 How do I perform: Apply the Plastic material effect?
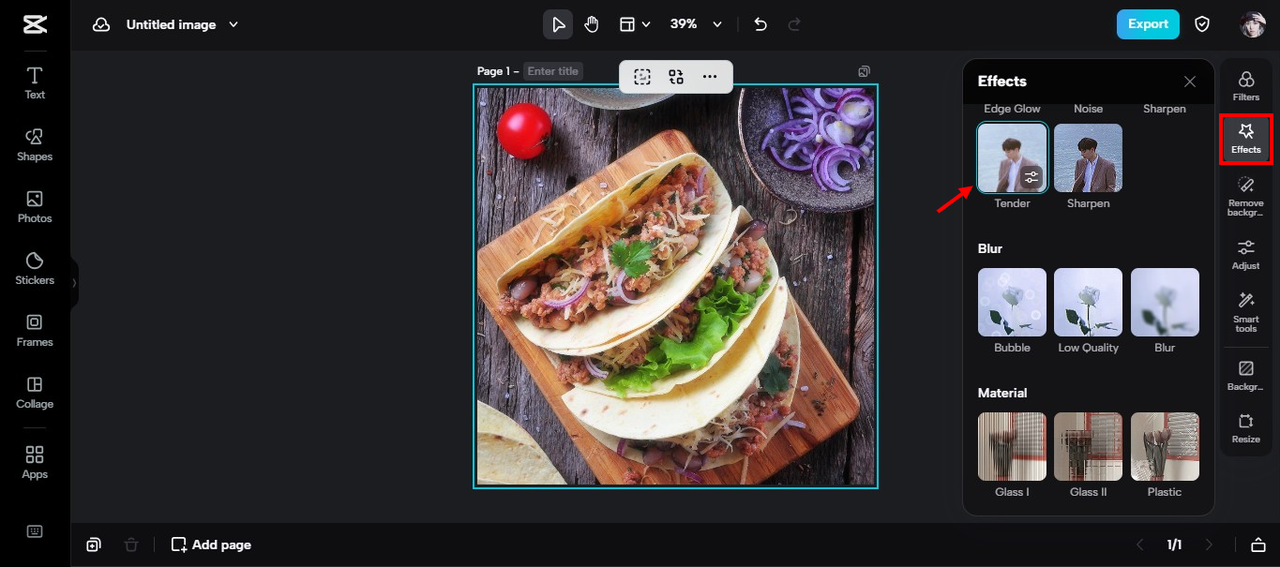1165,446
